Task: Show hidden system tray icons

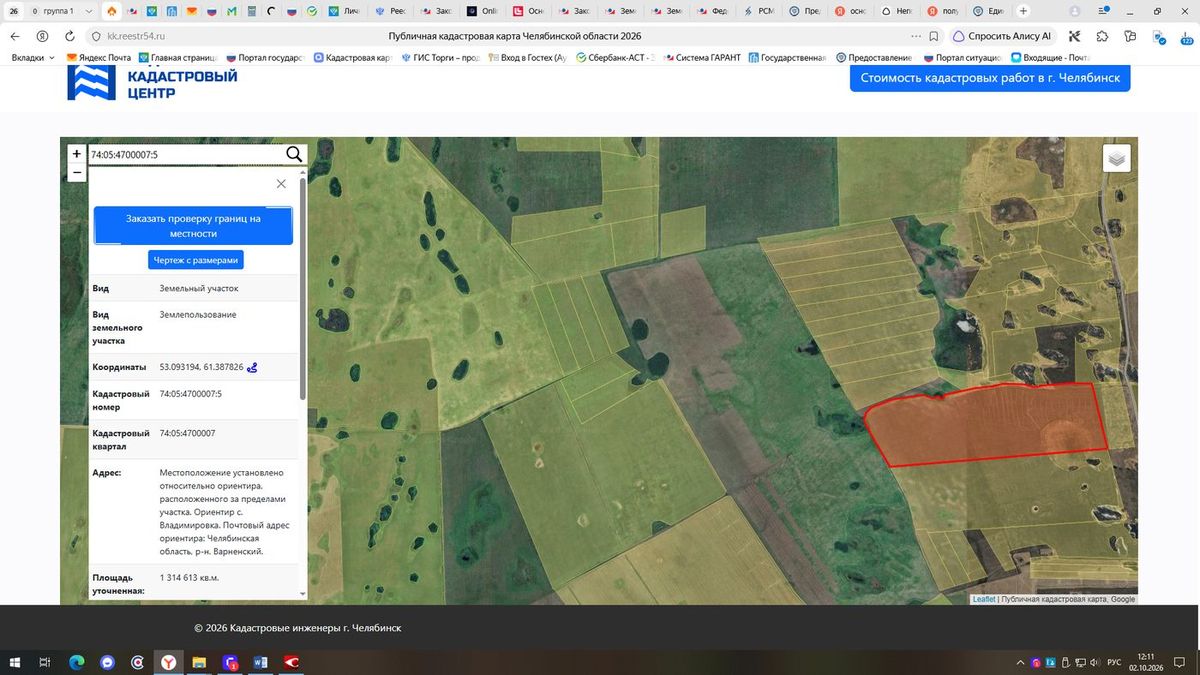Action: 1021,662
